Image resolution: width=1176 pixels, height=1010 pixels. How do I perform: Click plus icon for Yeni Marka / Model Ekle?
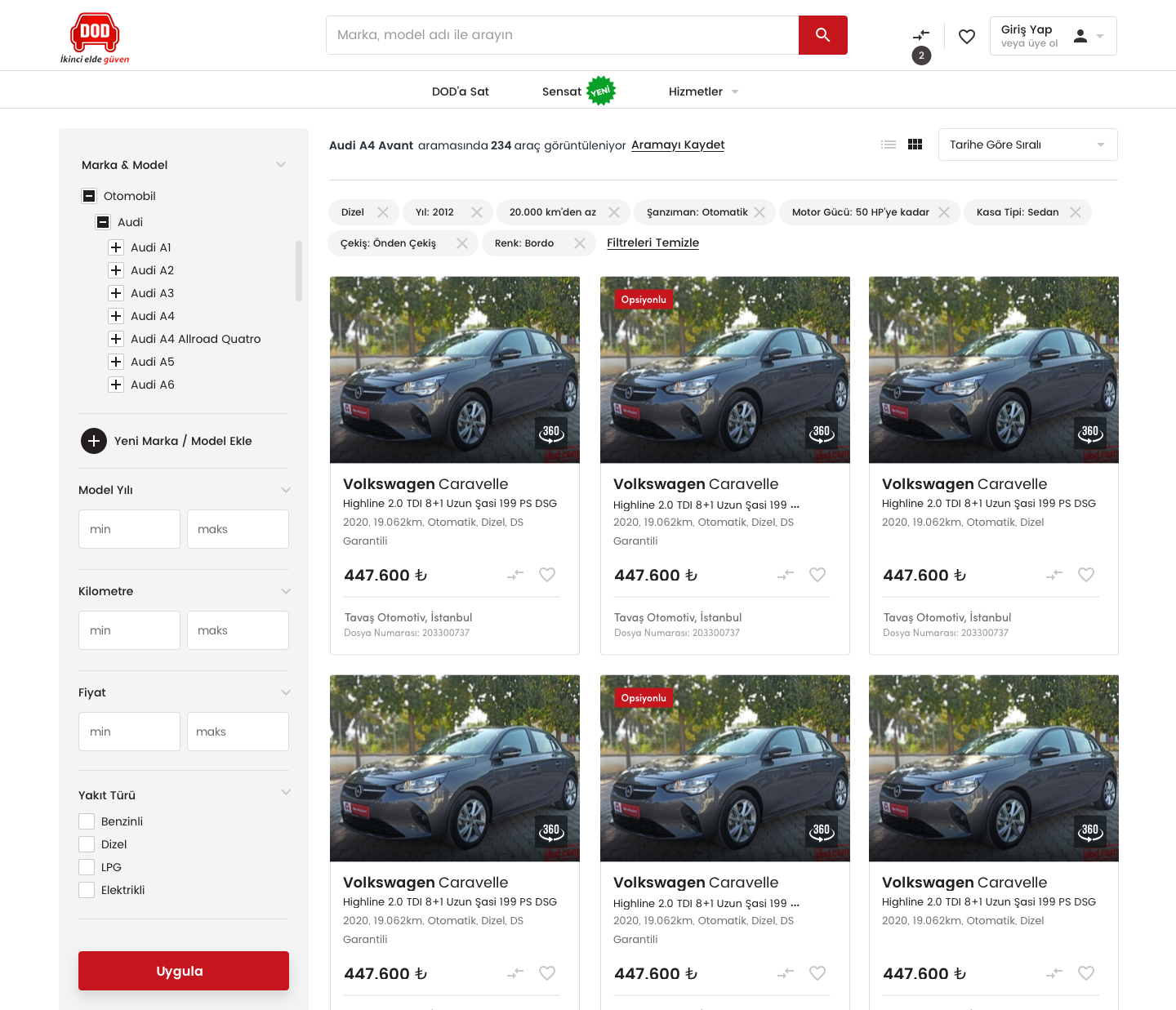point(94,441)
